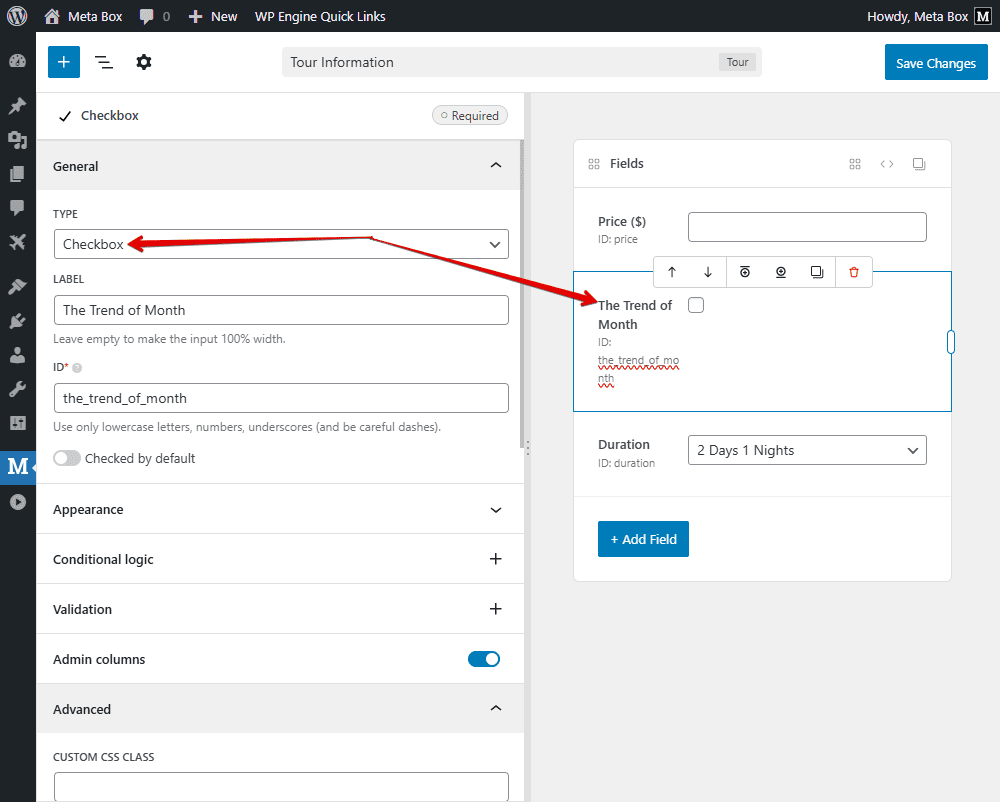The width and height of the screenshot is (1000, 802).
Task: Duplicate field using copy icon in toolbar
Action: [x=817, y=272]
